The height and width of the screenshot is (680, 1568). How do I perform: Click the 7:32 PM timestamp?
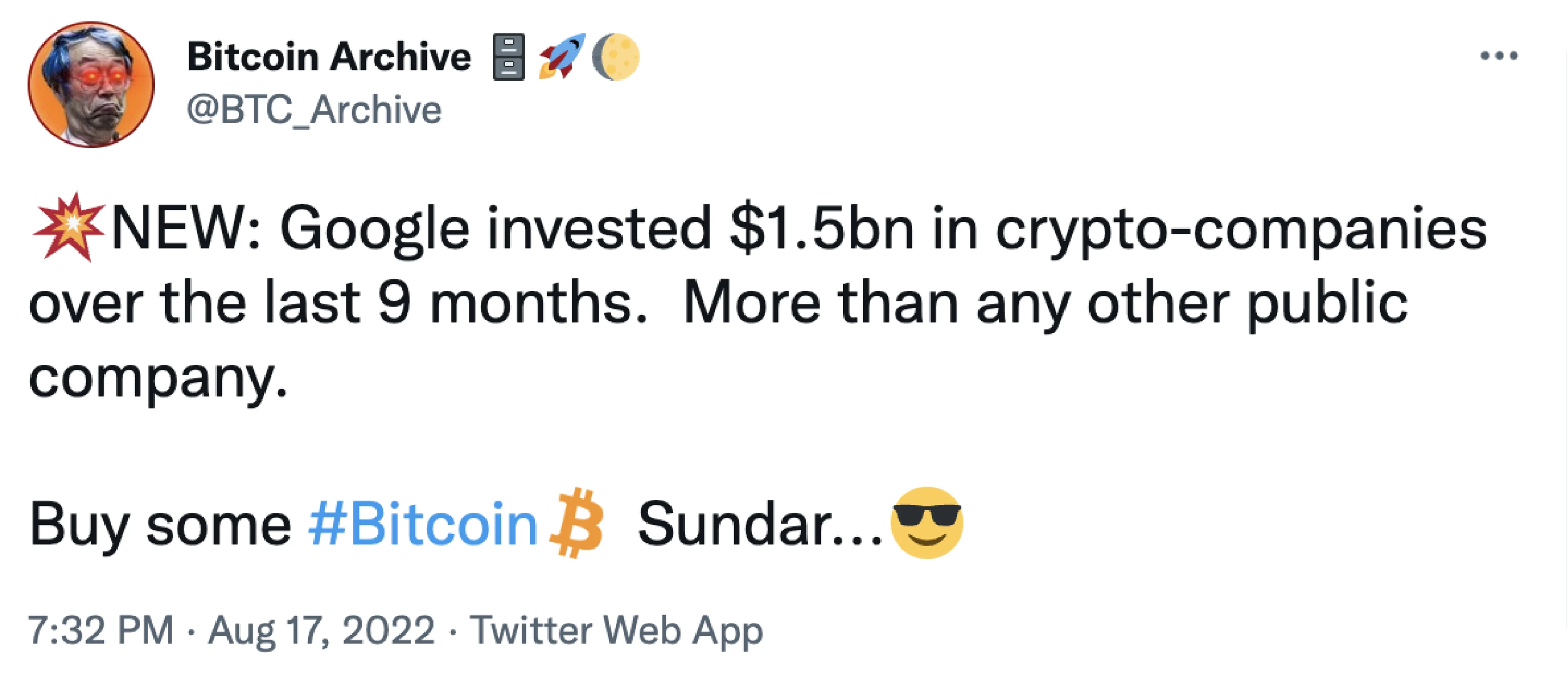point(101,630)
